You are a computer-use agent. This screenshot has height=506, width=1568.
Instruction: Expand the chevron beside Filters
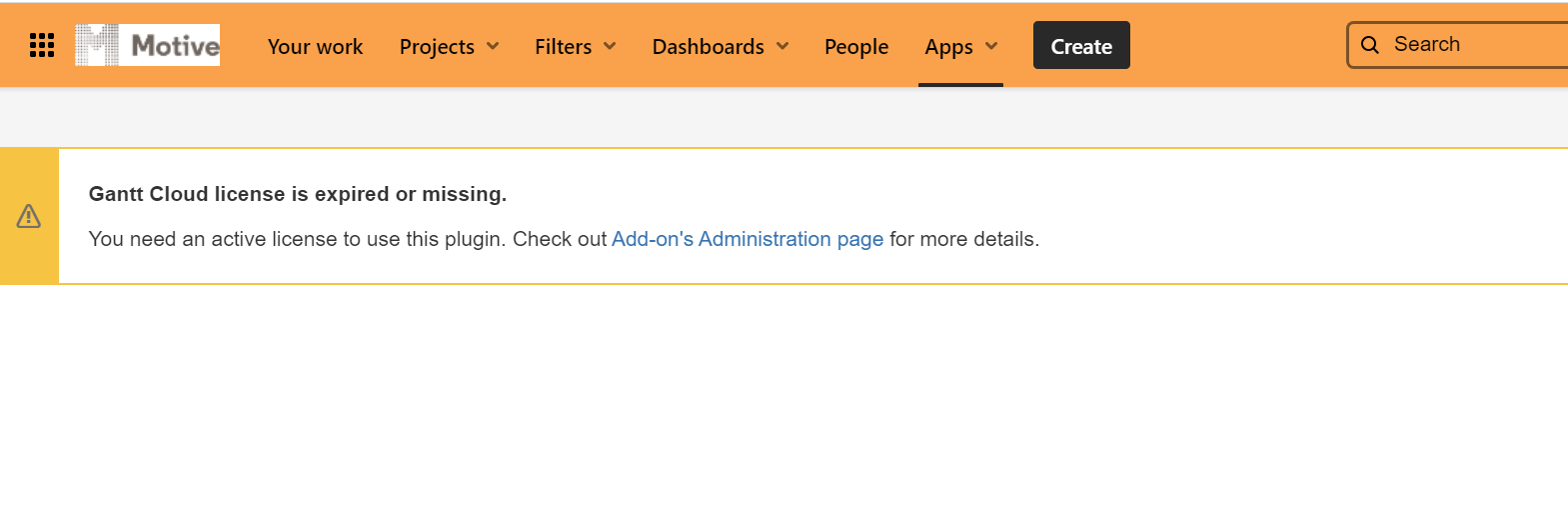610,46
